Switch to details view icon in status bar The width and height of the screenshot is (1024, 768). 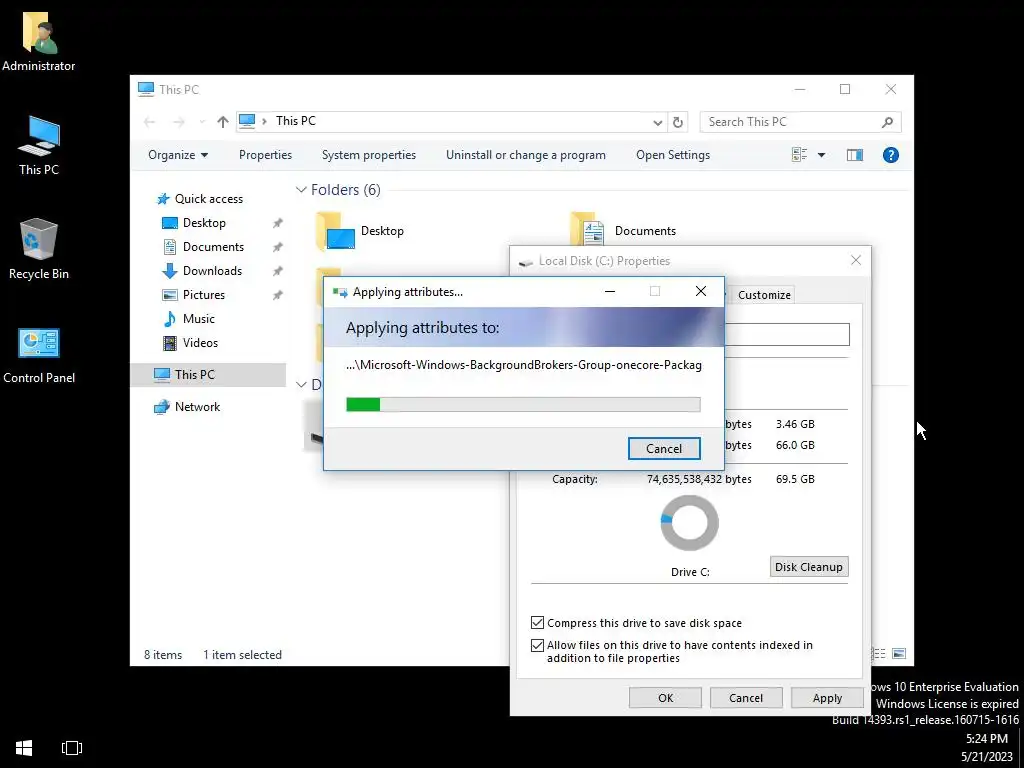(880, 654)
